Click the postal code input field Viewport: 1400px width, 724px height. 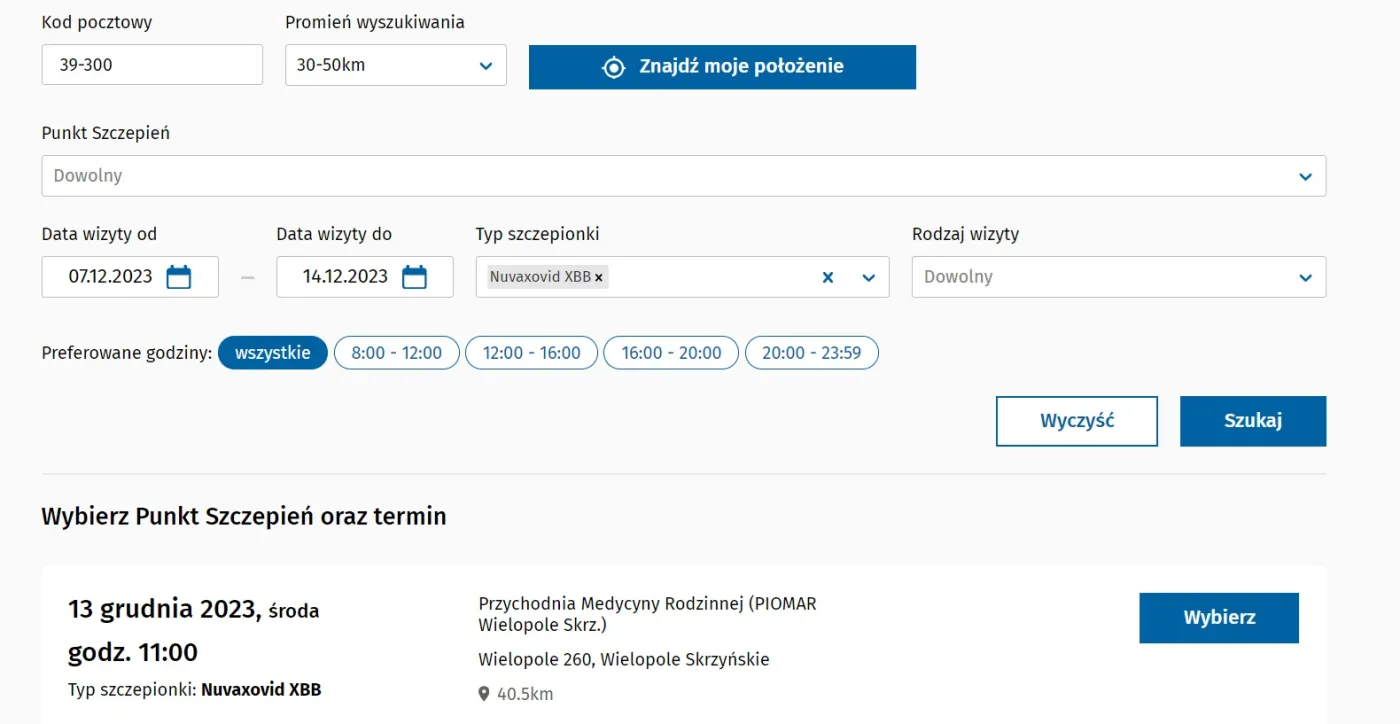click(x=152, y=65)
